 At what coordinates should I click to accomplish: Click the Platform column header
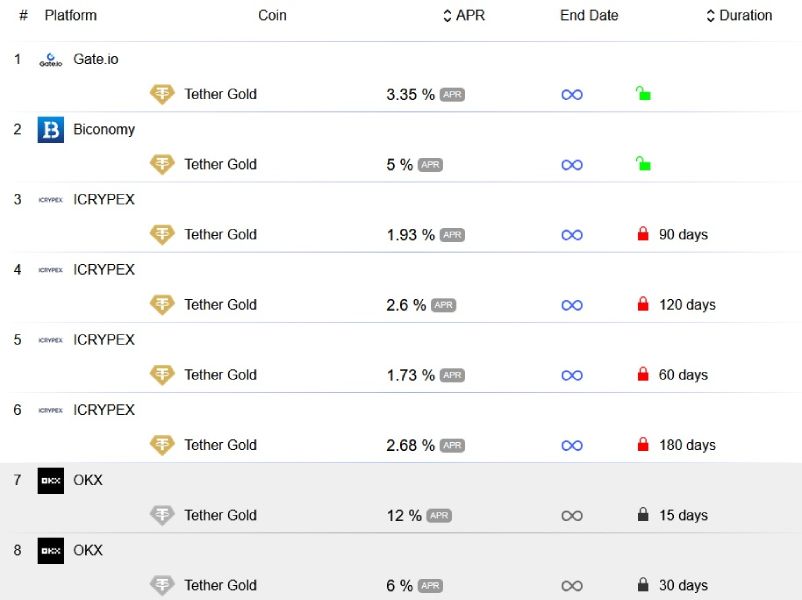[x=71, y=15]
